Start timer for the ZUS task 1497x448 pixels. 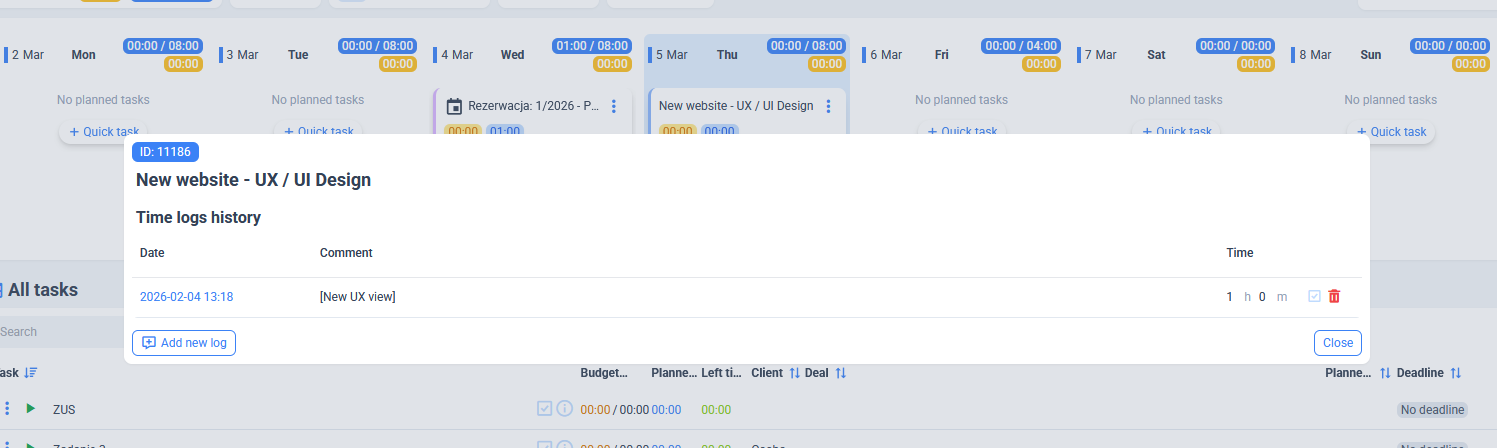click(x=30, y=409)
